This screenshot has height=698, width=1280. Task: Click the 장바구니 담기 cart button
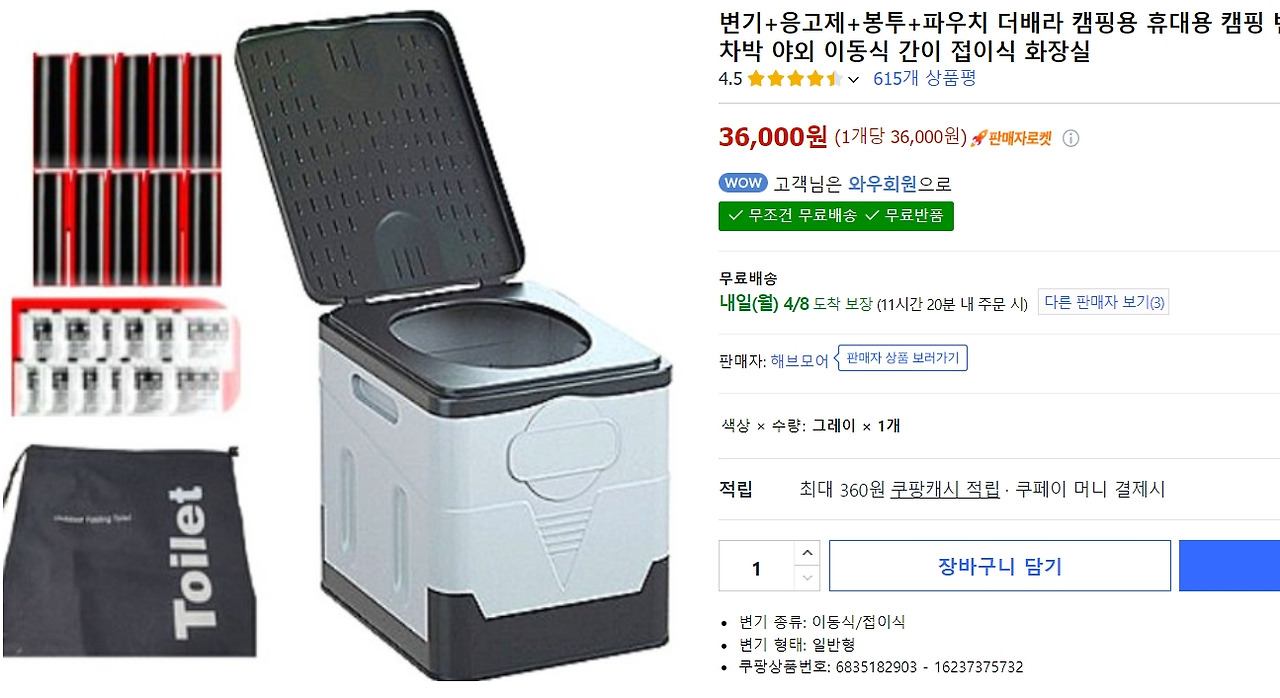(999, 565)
